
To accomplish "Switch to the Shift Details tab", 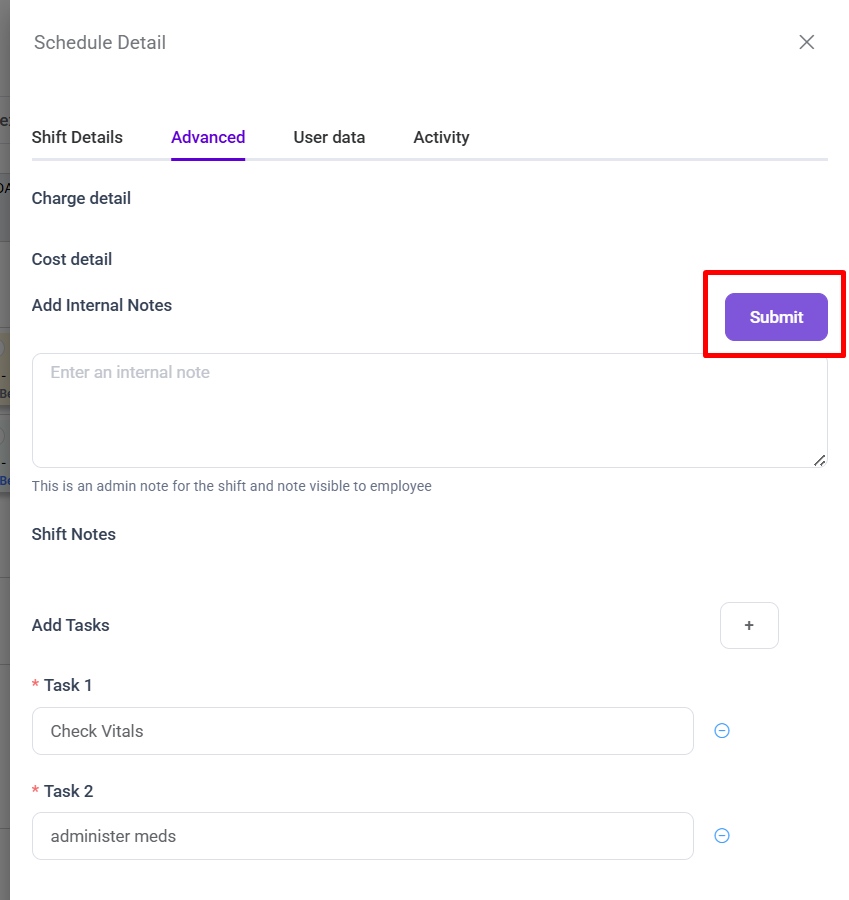I will (77, 137).
